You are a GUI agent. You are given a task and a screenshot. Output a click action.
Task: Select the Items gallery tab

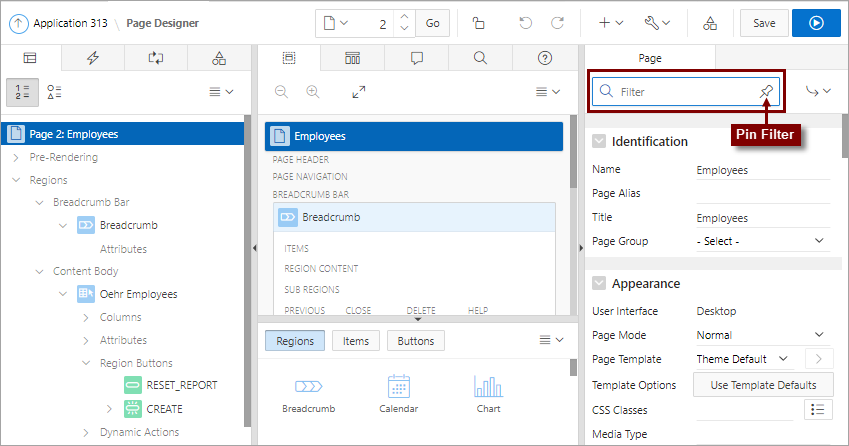click(356, 341)
